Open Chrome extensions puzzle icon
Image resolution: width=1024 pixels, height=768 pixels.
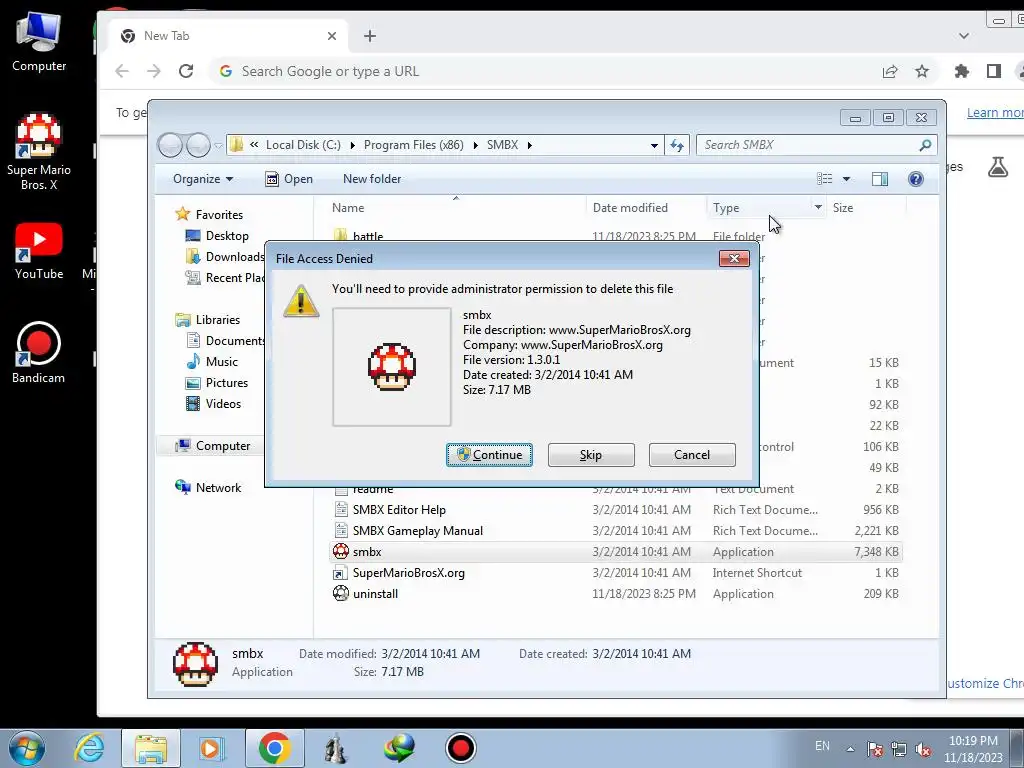(x=961, y=71)
